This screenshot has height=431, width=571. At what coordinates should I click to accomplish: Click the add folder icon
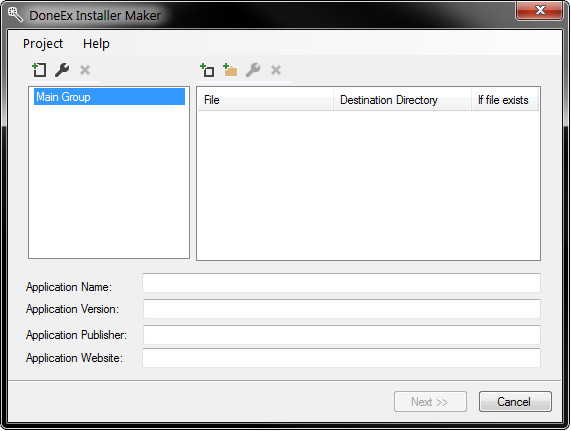230,70
